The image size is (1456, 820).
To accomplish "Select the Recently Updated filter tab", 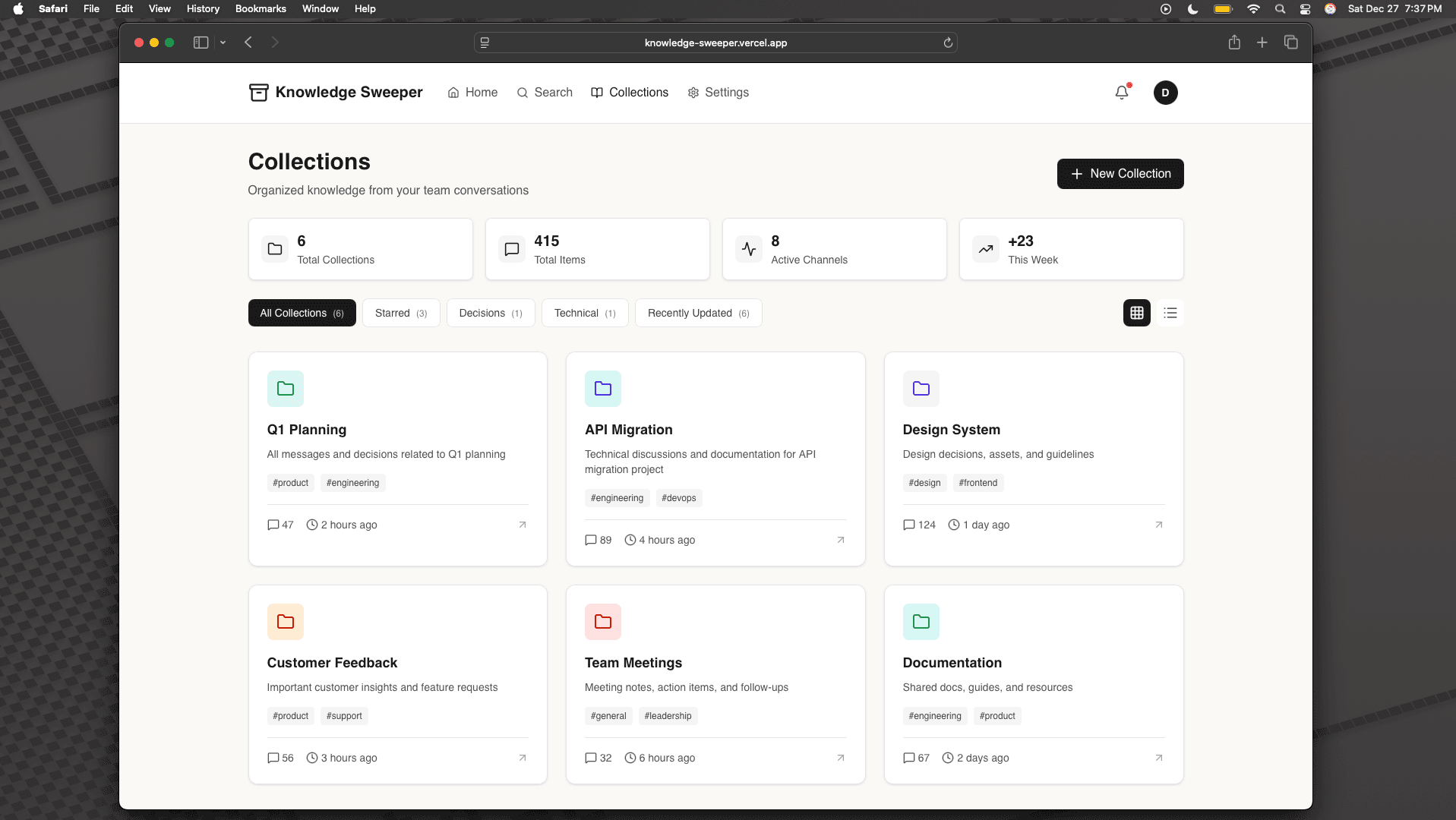I will tap(698, 313).
